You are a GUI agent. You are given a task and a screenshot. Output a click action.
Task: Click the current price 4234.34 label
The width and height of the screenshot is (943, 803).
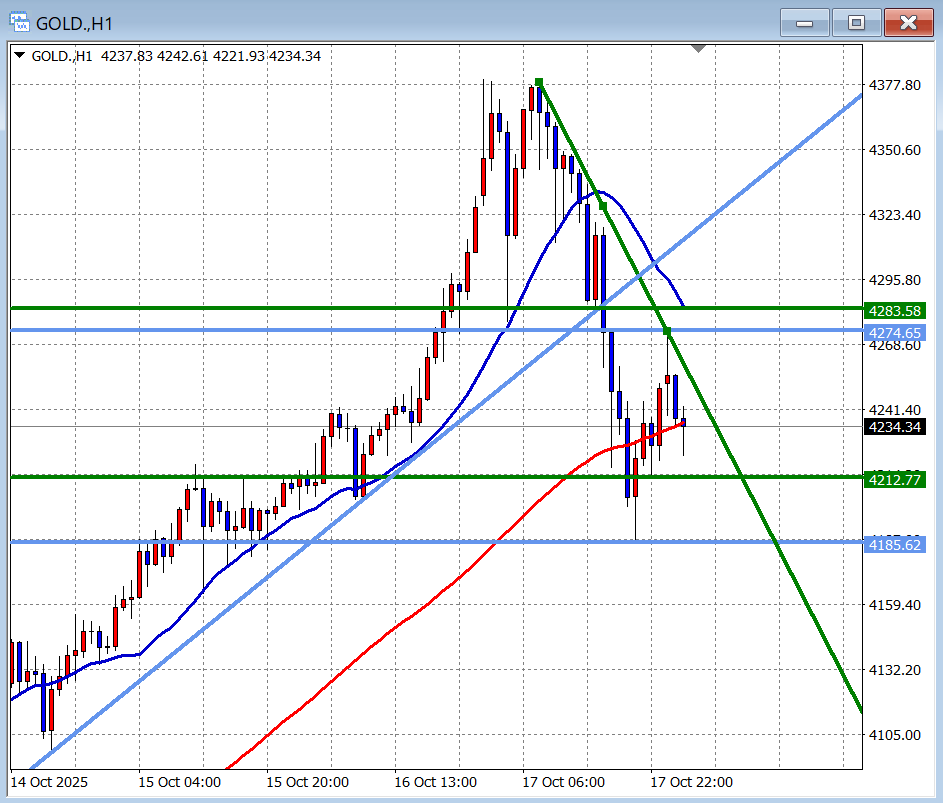coord(893,427)
